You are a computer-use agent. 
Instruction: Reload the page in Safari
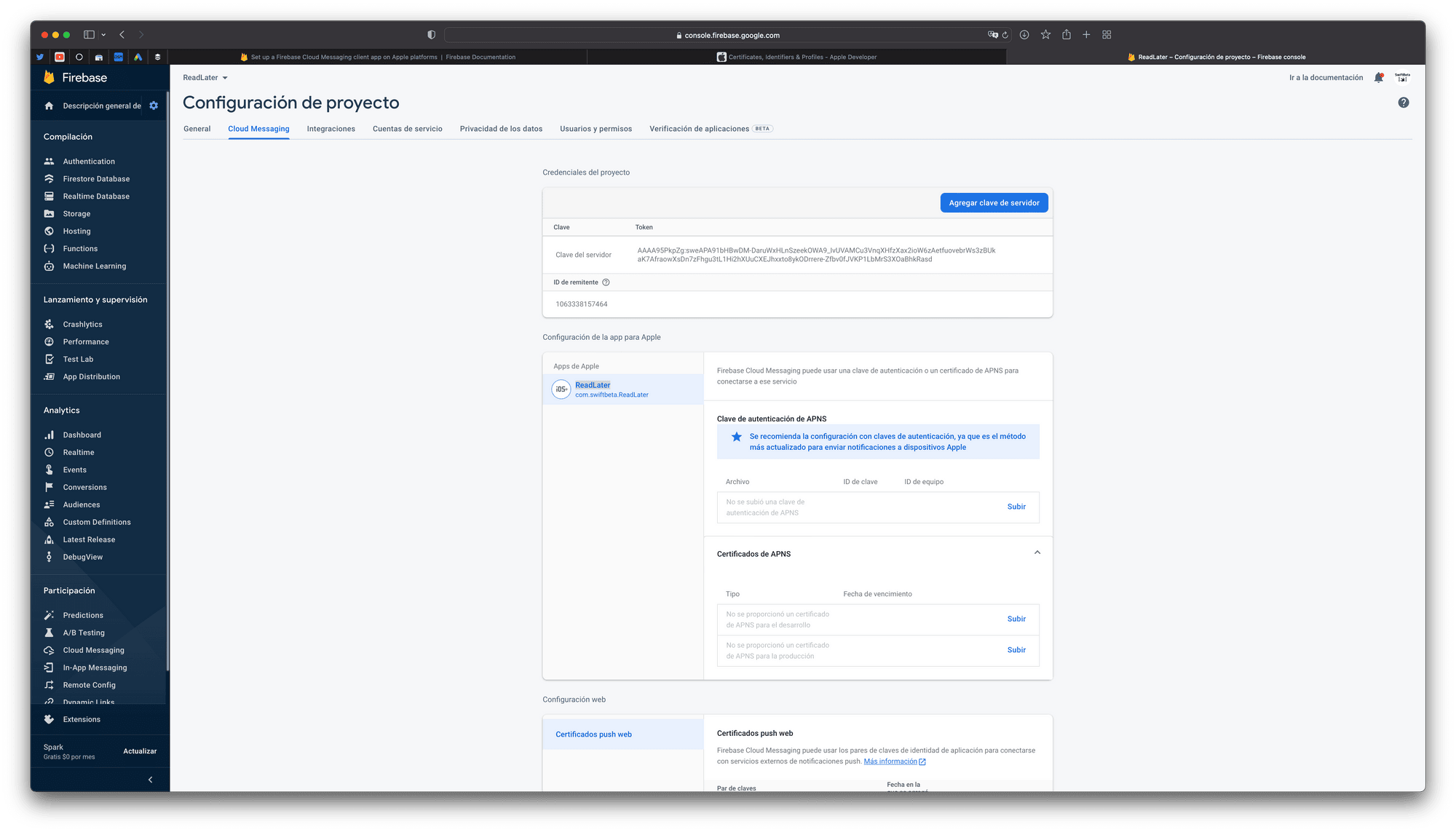click(1005, 35)
